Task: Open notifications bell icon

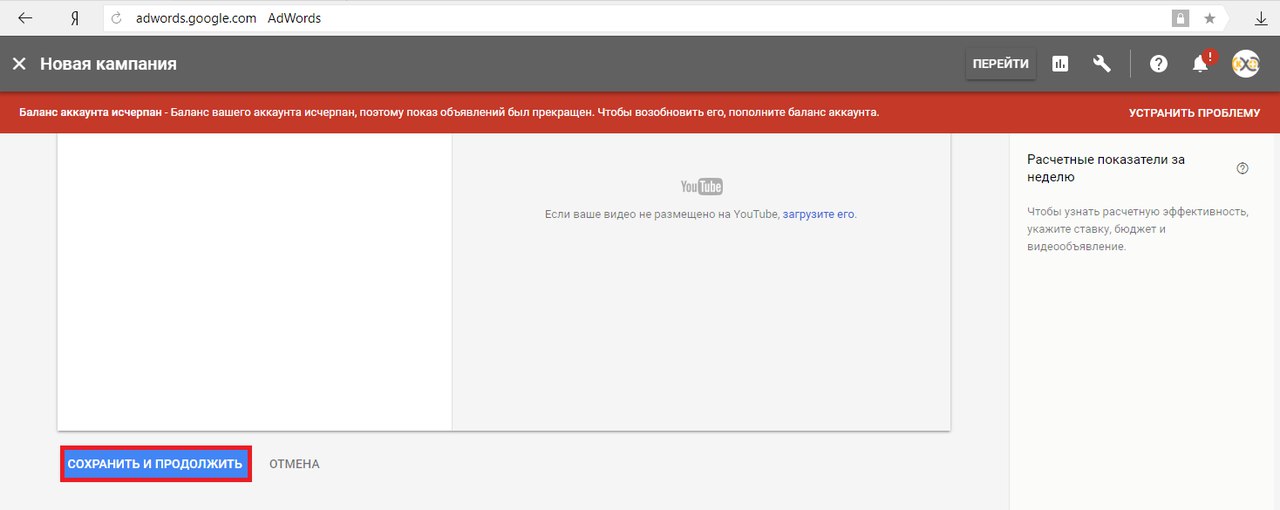Action: [x=1201, y=63]
